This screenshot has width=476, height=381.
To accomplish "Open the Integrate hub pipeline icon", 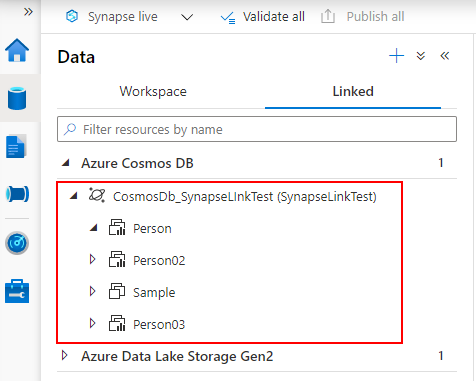I will coord(17,194).
